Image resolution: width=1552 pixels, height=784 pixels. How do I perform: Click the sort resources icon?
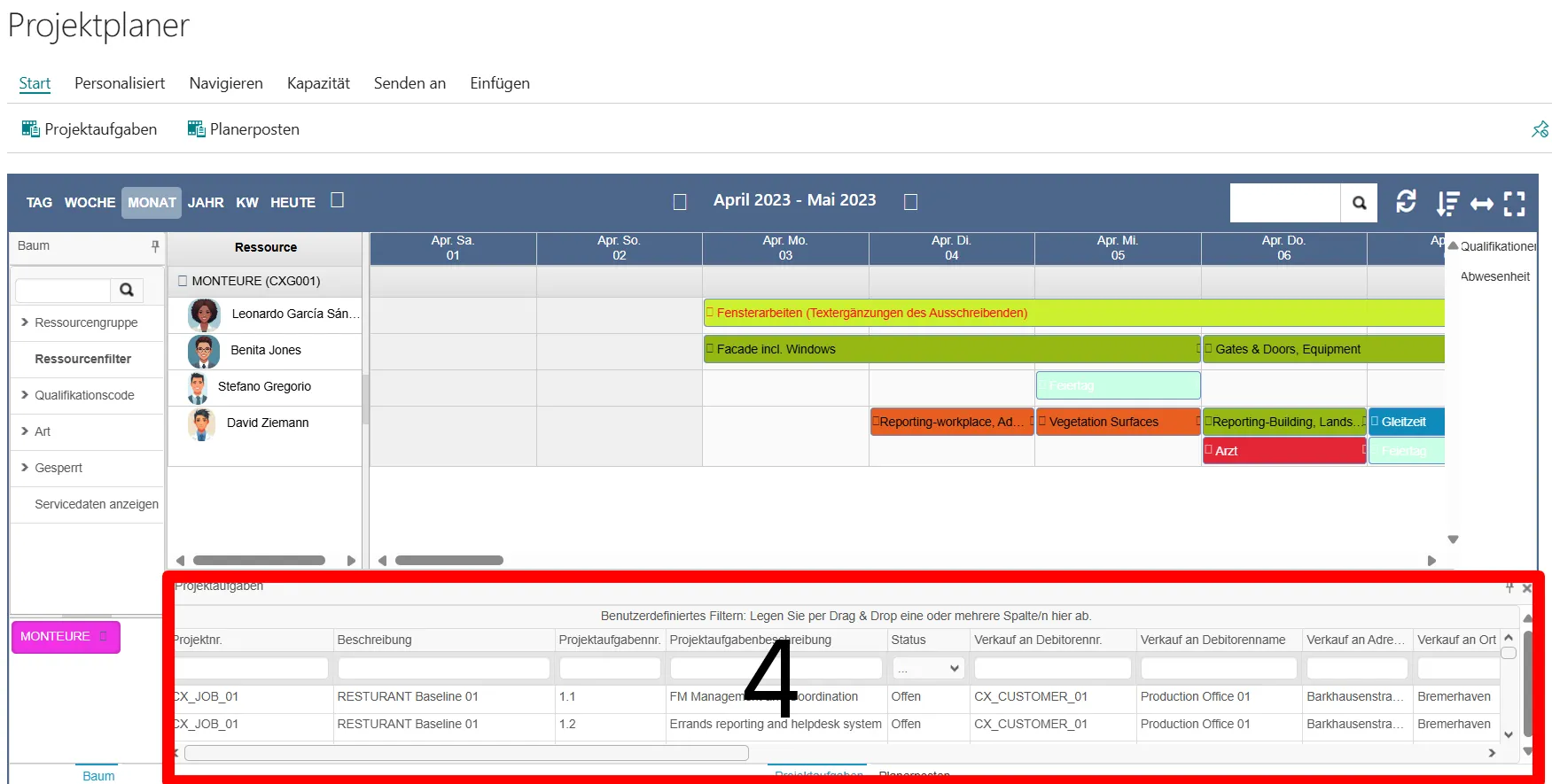pos(1447,204)
